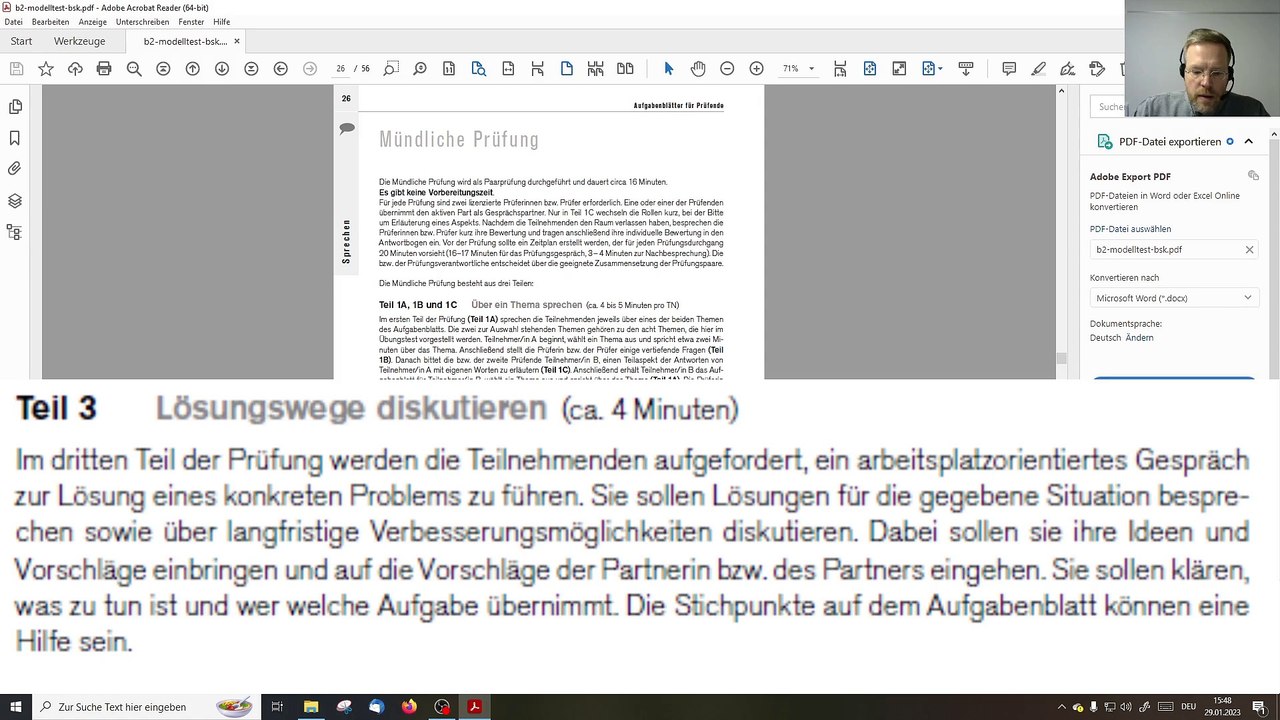Switch to the Start tab

pos(21,42)
